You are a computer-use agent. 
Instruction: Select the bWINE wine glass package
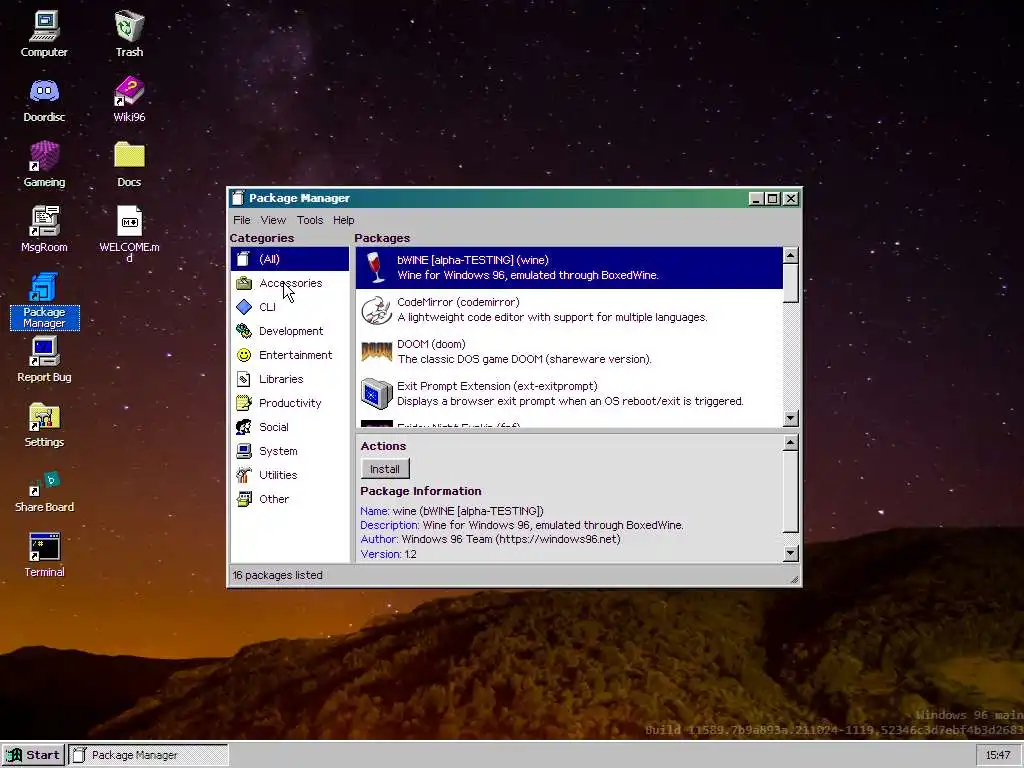click(x=376, y=268)
